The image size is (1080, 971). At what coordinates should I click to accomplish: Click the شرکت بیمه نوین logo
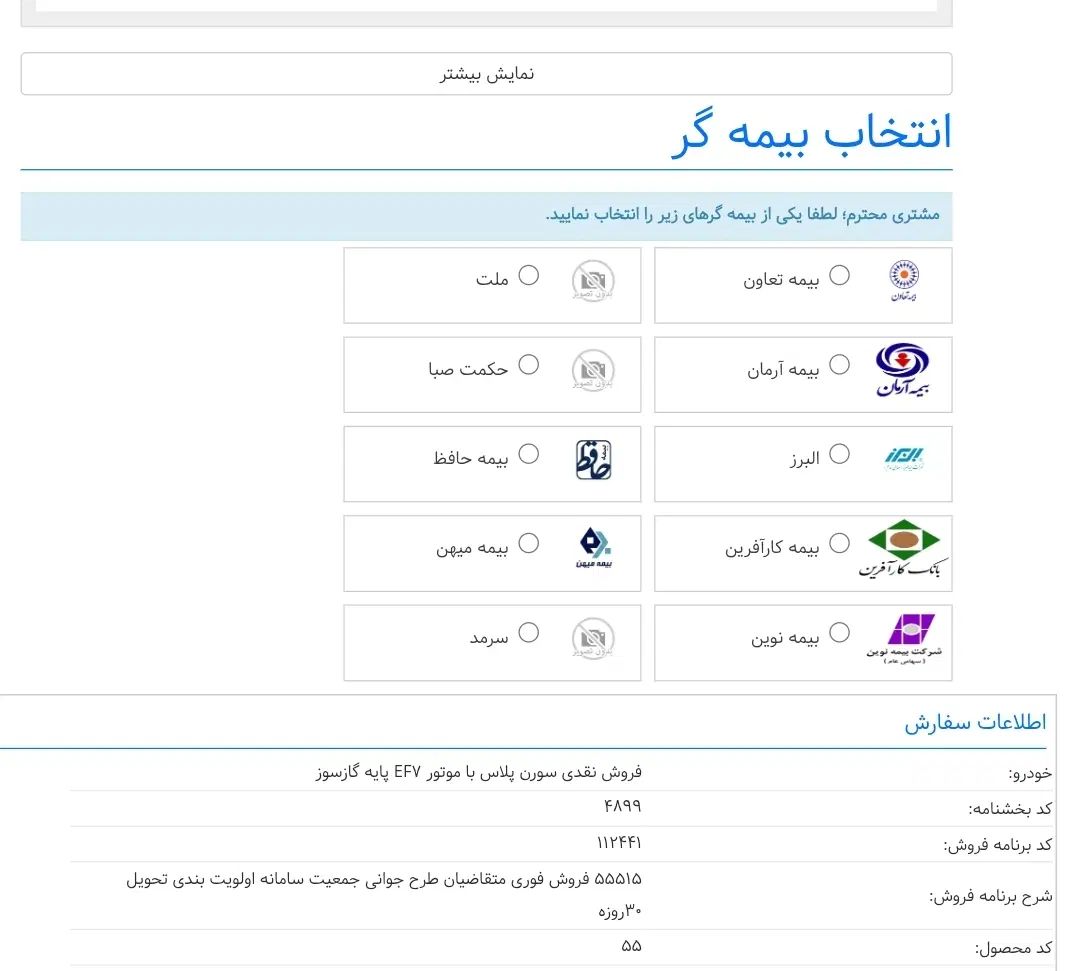pyautogui.click(x=904, y=638)
